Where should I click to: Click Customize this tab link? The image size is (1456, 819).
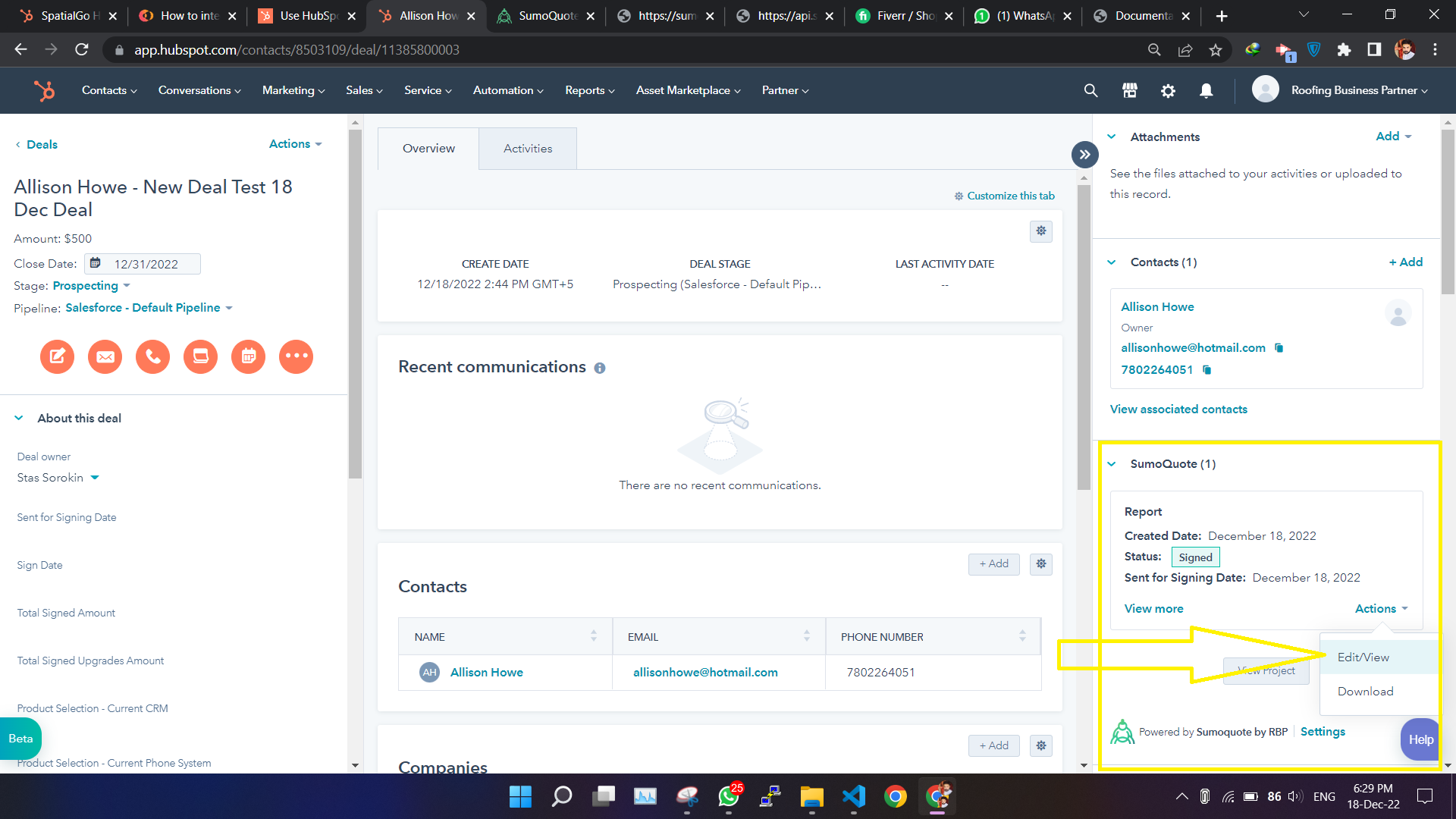click(1005, 196)
